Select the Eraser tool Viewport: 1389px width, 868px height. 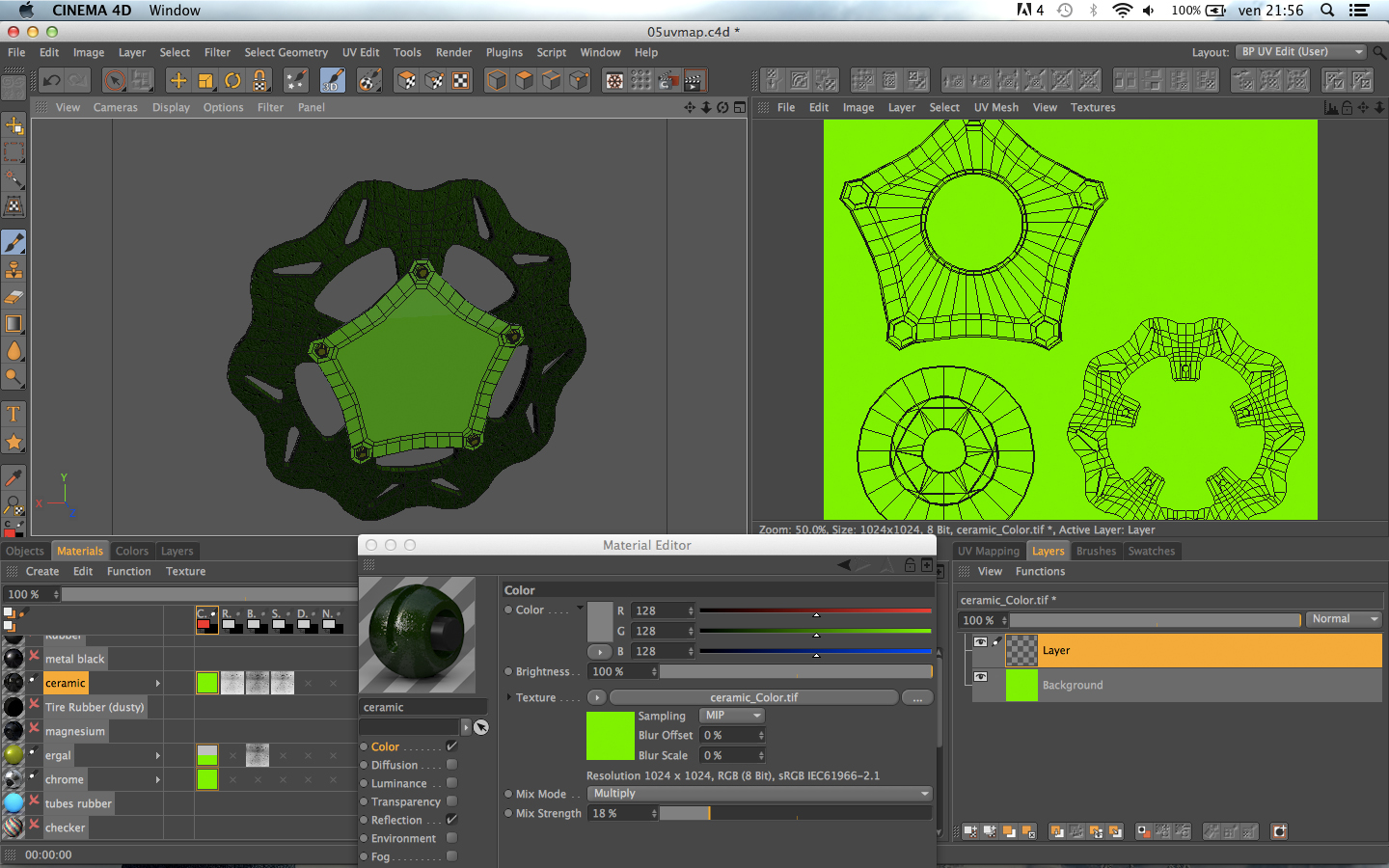coord(14,297)
